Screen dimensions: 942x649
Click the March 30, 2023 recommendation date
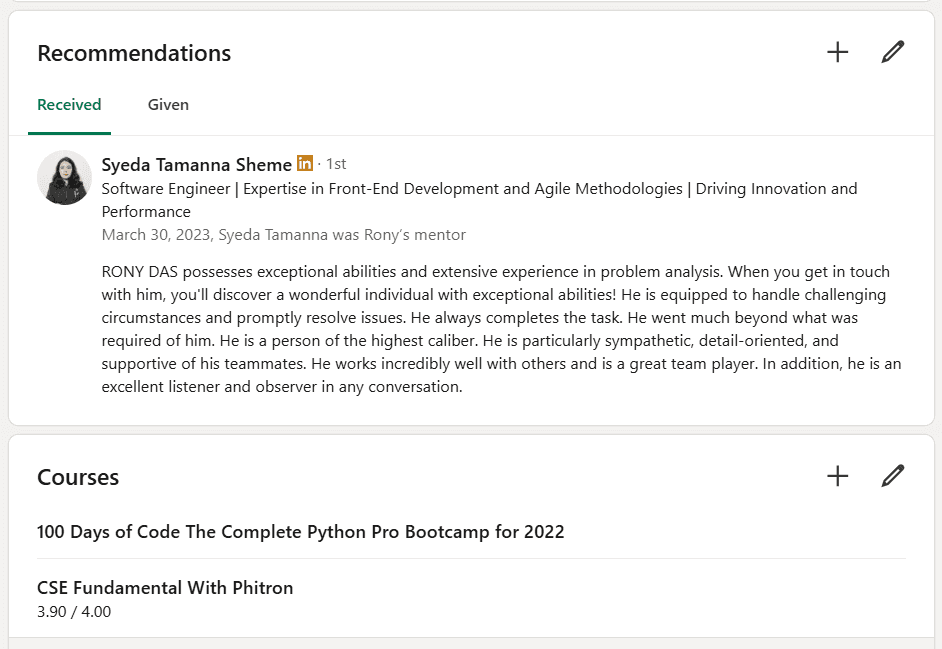tap(155, 235)
